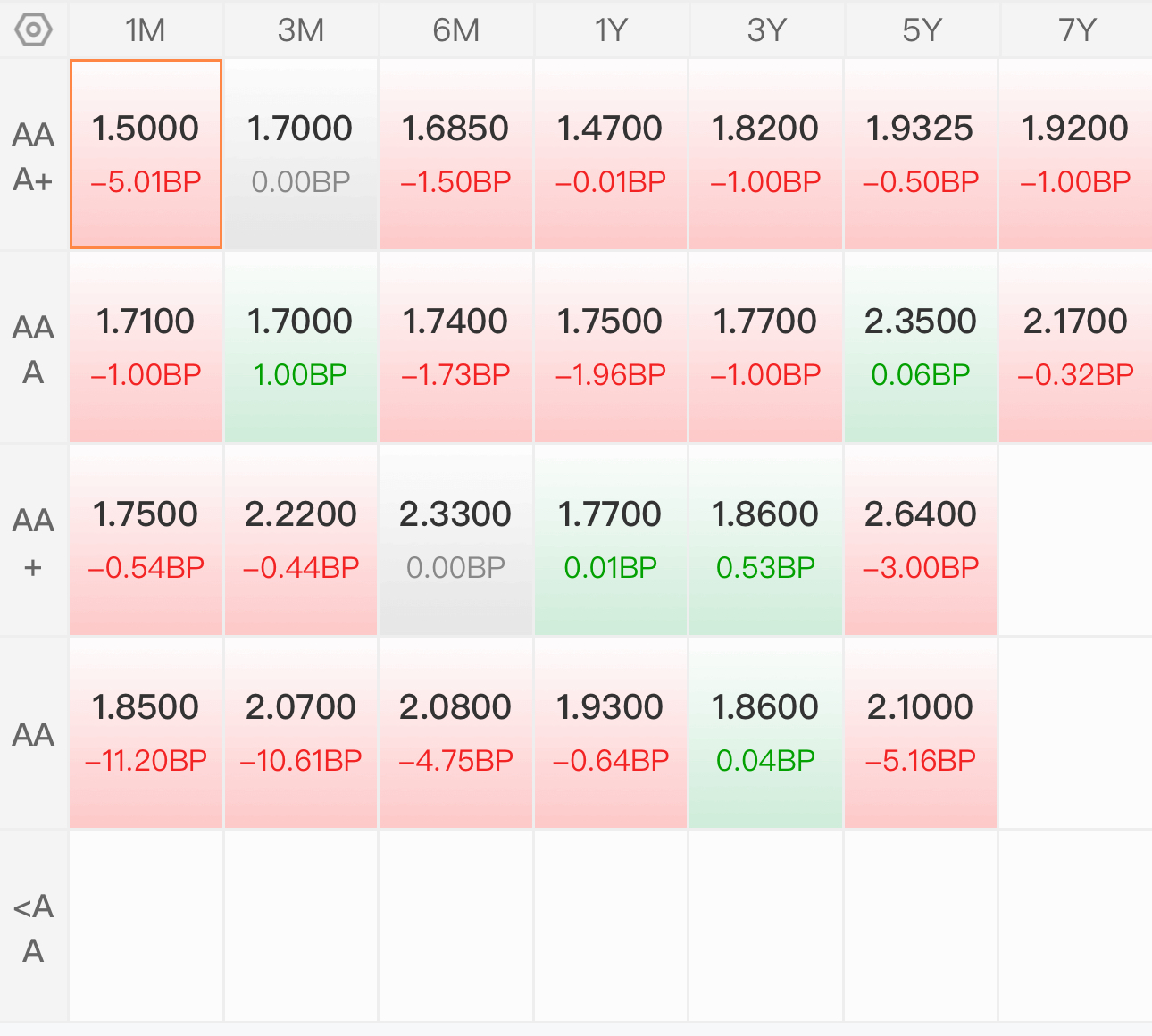Select AA+ 5Y cell 2.6400
Image resolution: width=1152 pixels, height=1036 pixels.
tap(921, 540)
